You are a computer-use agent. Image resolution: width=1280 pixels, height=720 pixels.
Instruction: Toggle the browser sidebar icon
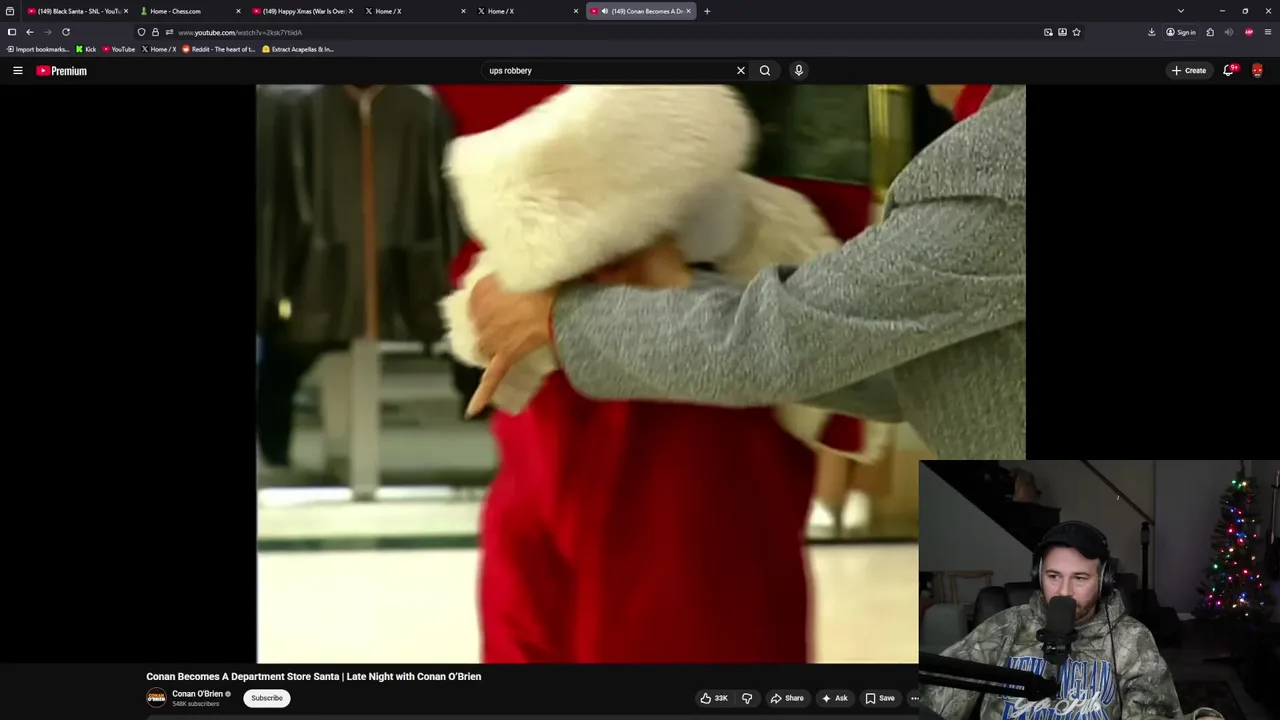(11, 32)
